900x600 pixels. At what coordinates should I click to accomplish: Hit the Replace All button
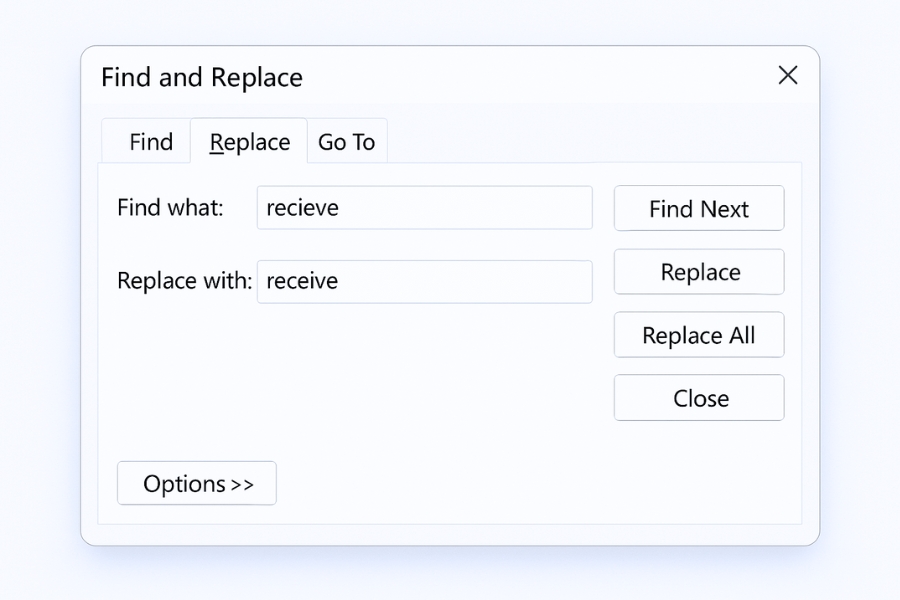(x=698, y=335)
